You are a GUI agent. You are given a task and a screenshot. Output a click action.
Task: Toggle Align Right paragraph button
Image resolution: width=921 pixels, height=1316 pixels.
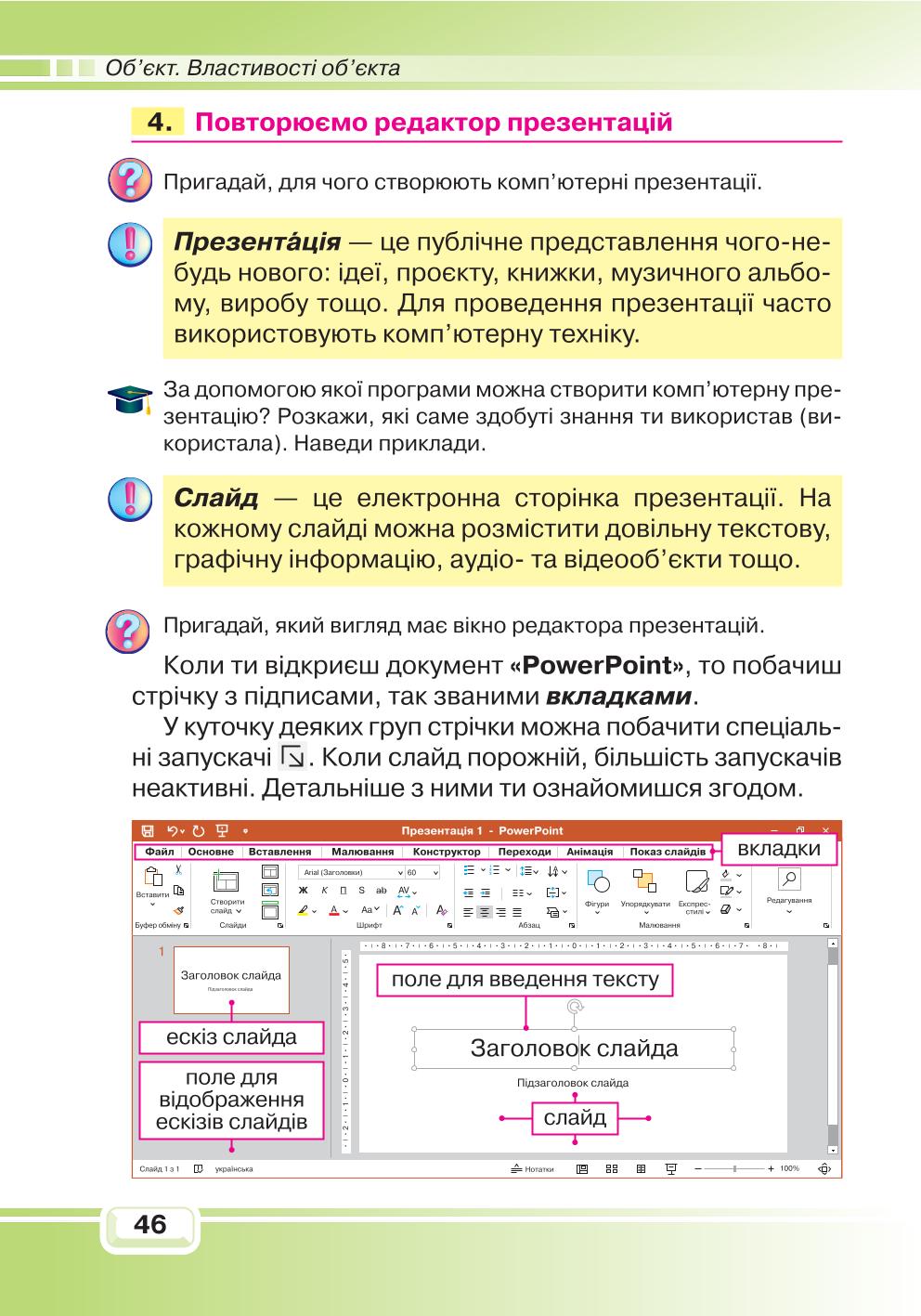(501, 912)
